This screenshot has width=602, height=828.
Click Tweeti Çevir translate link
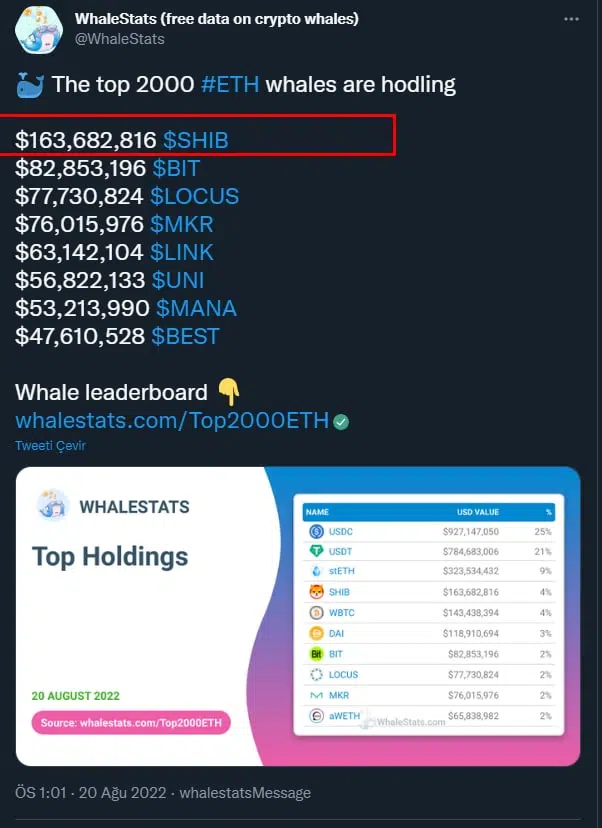click(50, 445)
